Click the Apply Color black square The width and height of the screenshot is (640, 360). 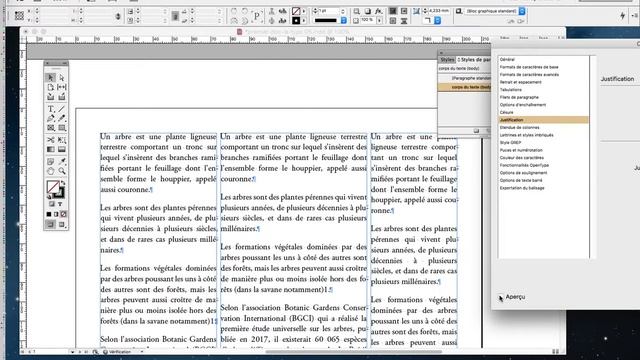49,214
